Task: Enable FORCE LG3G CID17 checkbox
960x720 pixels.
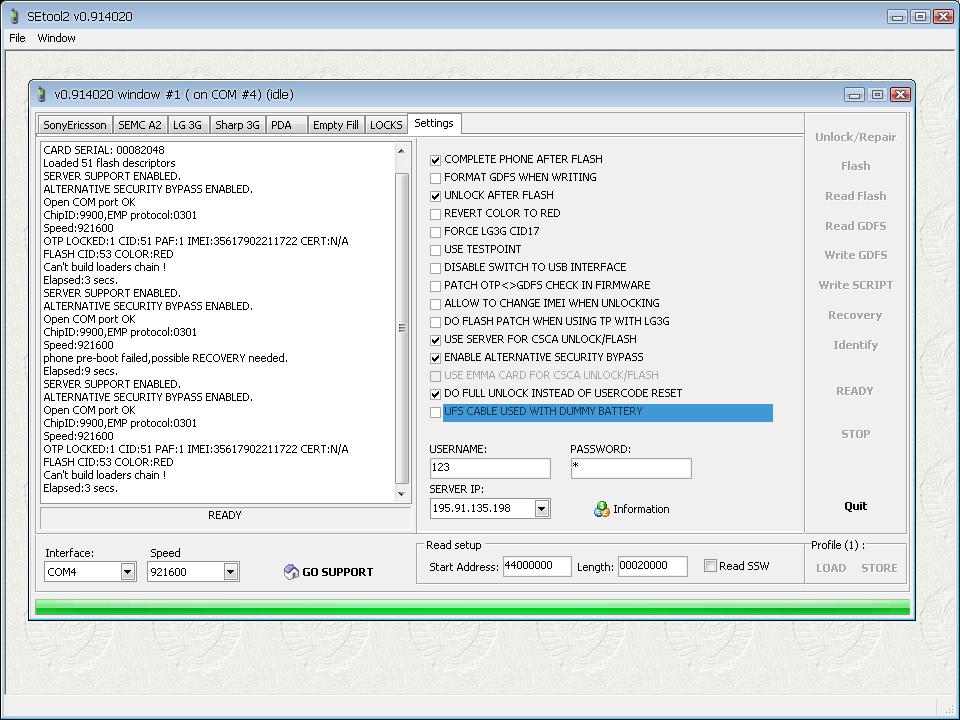Action: pyautogui.click(x=435, y=232)
